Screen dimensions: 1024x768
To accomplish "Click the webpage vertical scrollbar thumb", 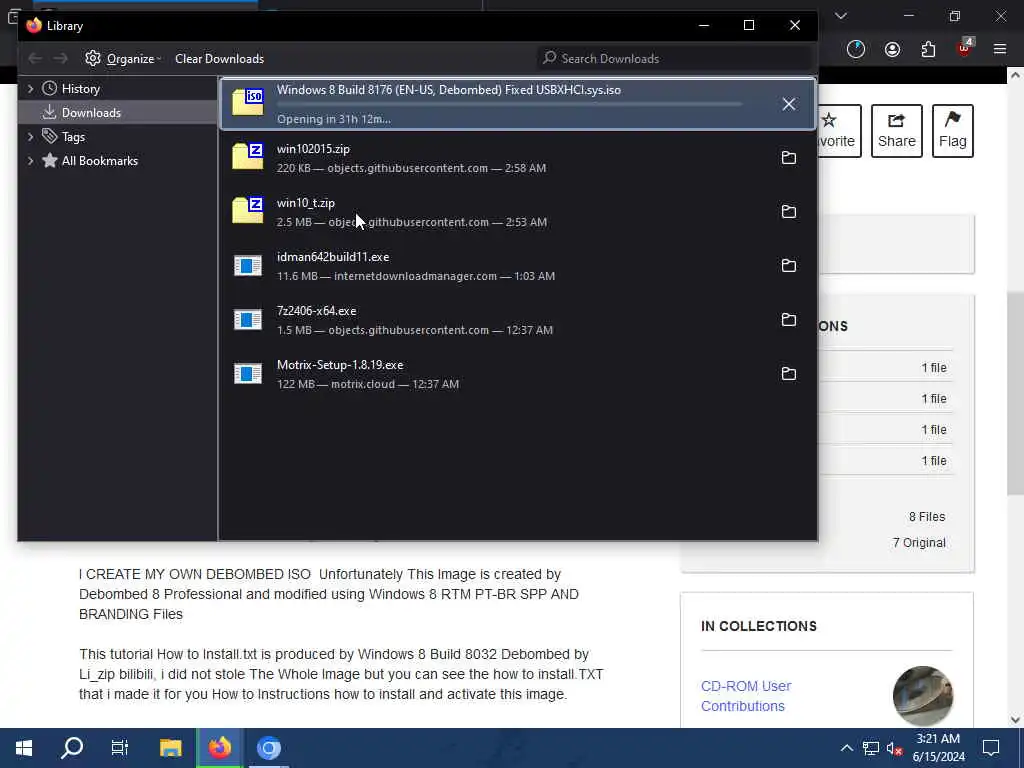I will tap(1015, 392).
